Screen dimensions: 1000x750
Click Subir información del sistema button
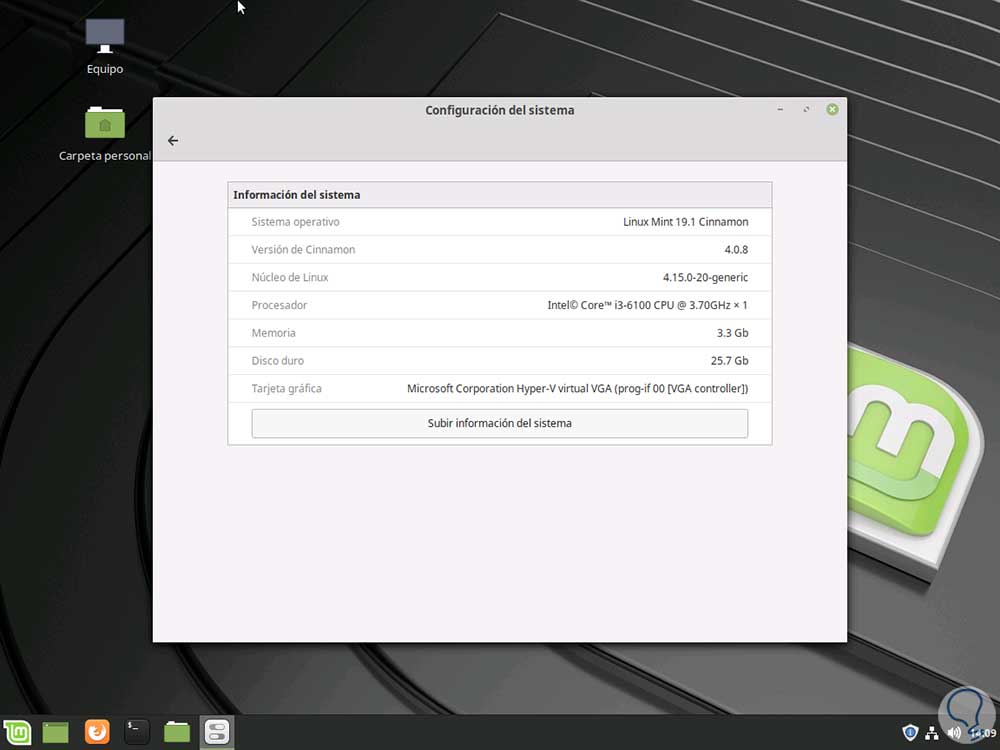[499, 423]
